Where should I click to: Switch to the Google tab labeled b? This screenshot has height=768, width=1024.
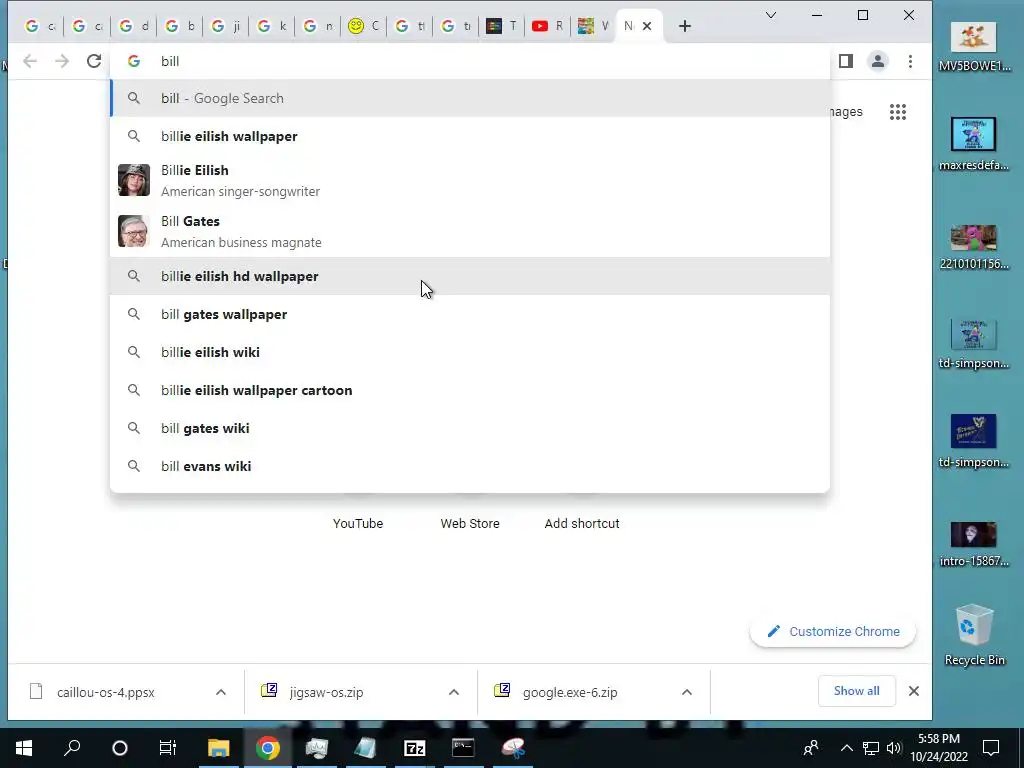[180, 26]
